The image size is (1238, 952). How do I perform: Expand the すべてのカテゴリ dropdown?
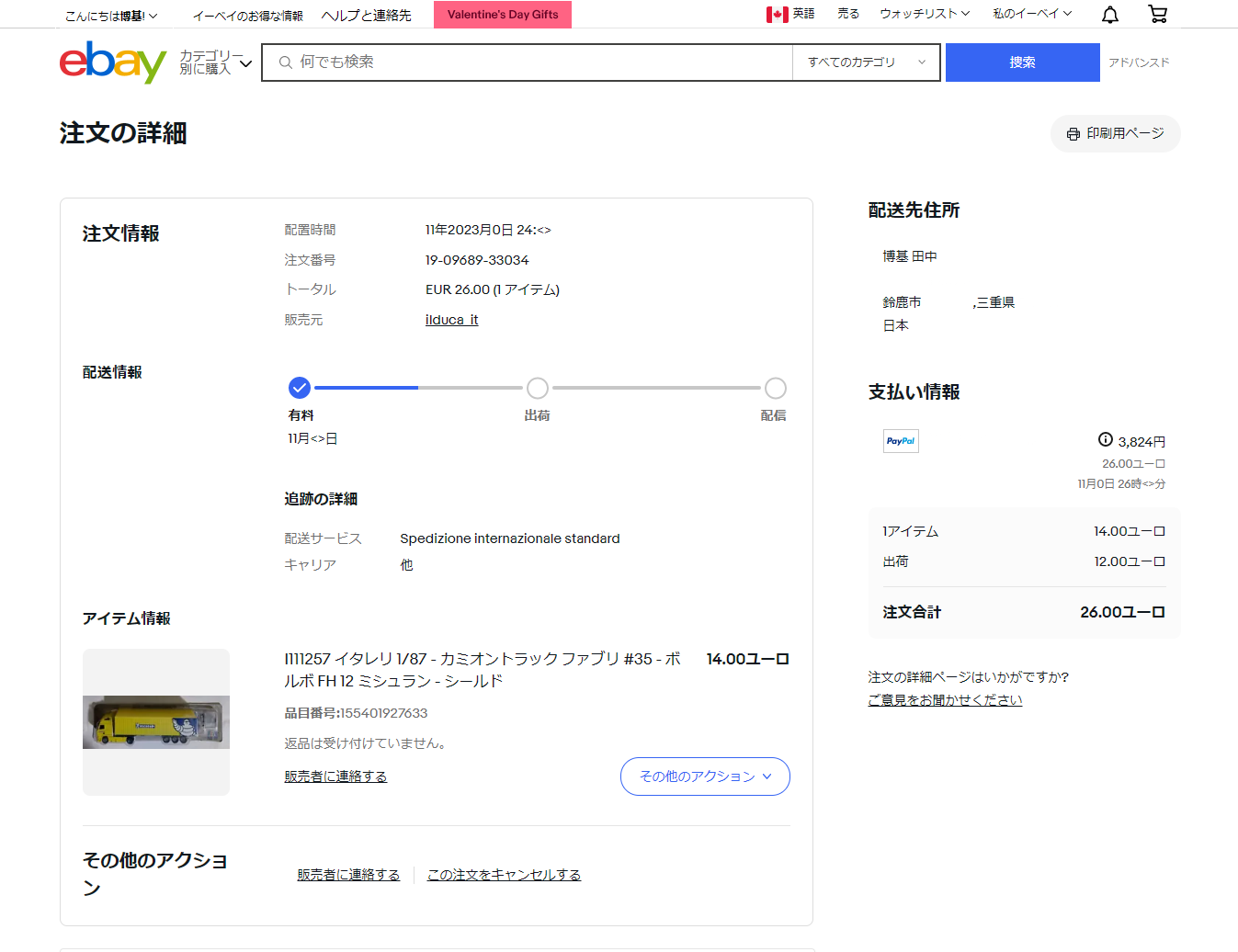(866, 62)
